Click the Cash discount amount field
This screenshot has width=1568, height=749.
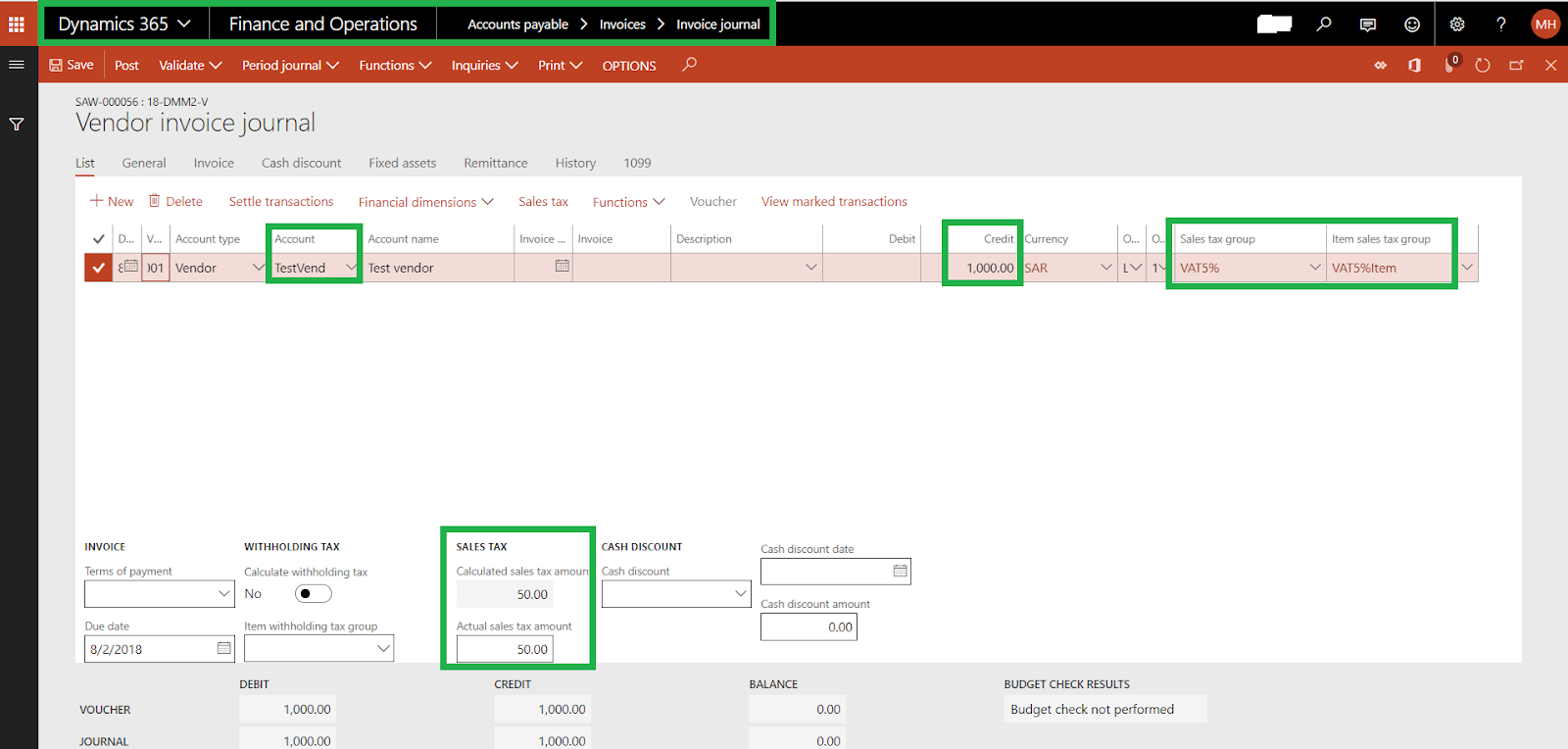pyautogui.click(x=808, y=627)
